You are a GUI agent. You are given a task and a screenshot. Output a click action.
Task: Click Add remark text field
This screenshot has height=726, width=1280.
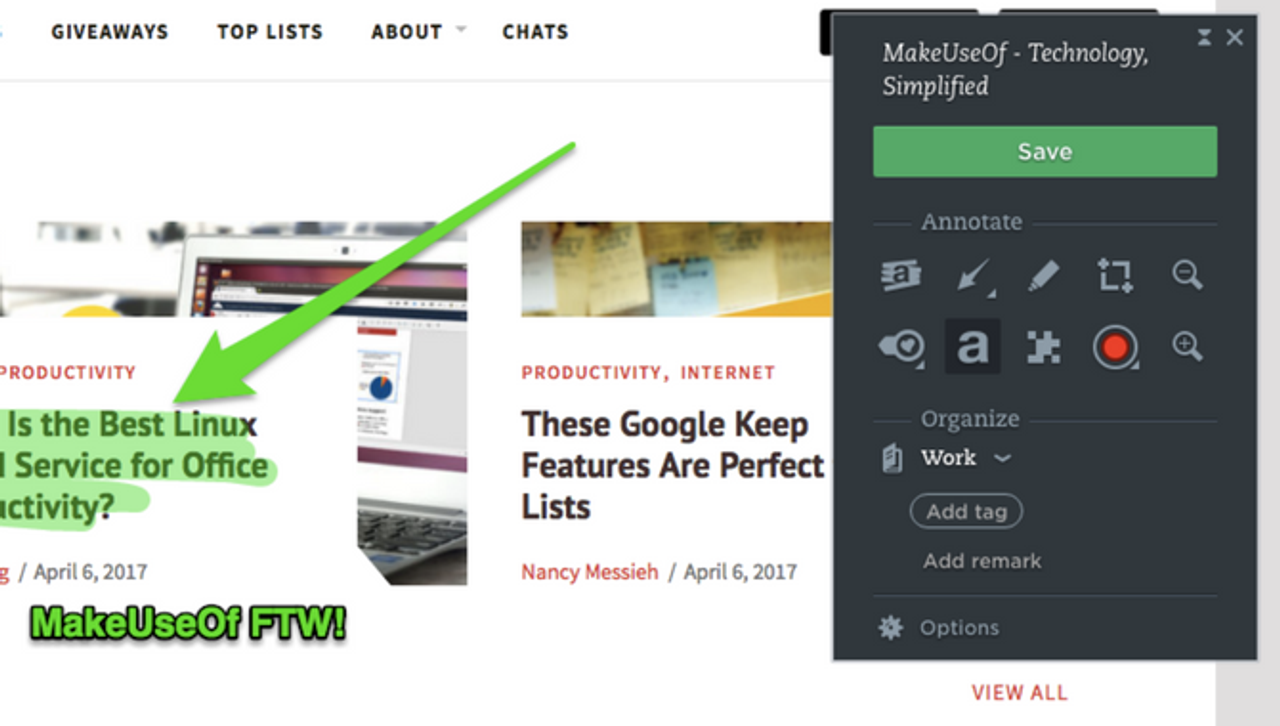click(x=982, y=561)
